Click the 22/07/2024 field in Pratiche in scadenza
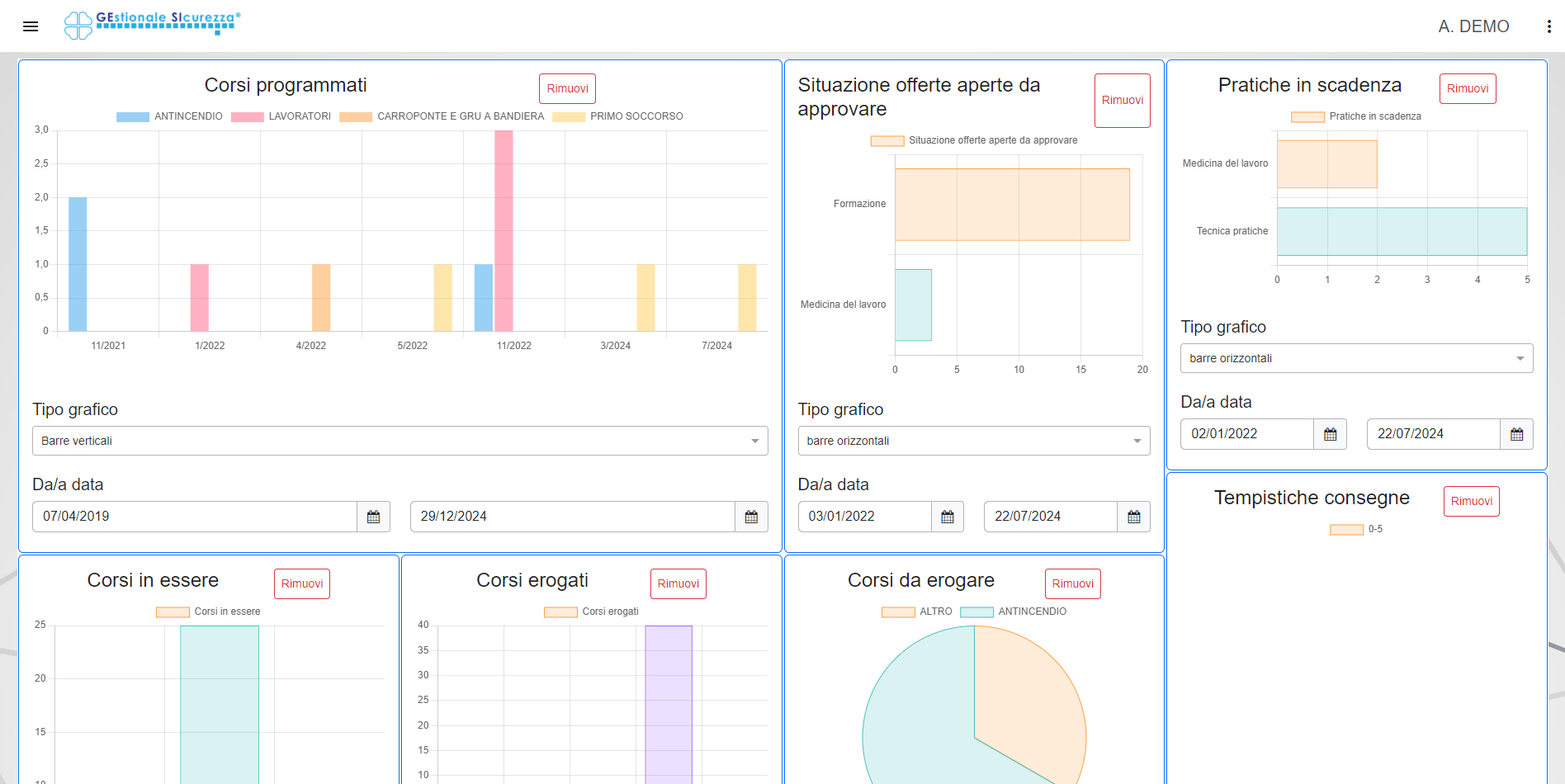This screenshot has height=784, width=1565. (1434, 434)
